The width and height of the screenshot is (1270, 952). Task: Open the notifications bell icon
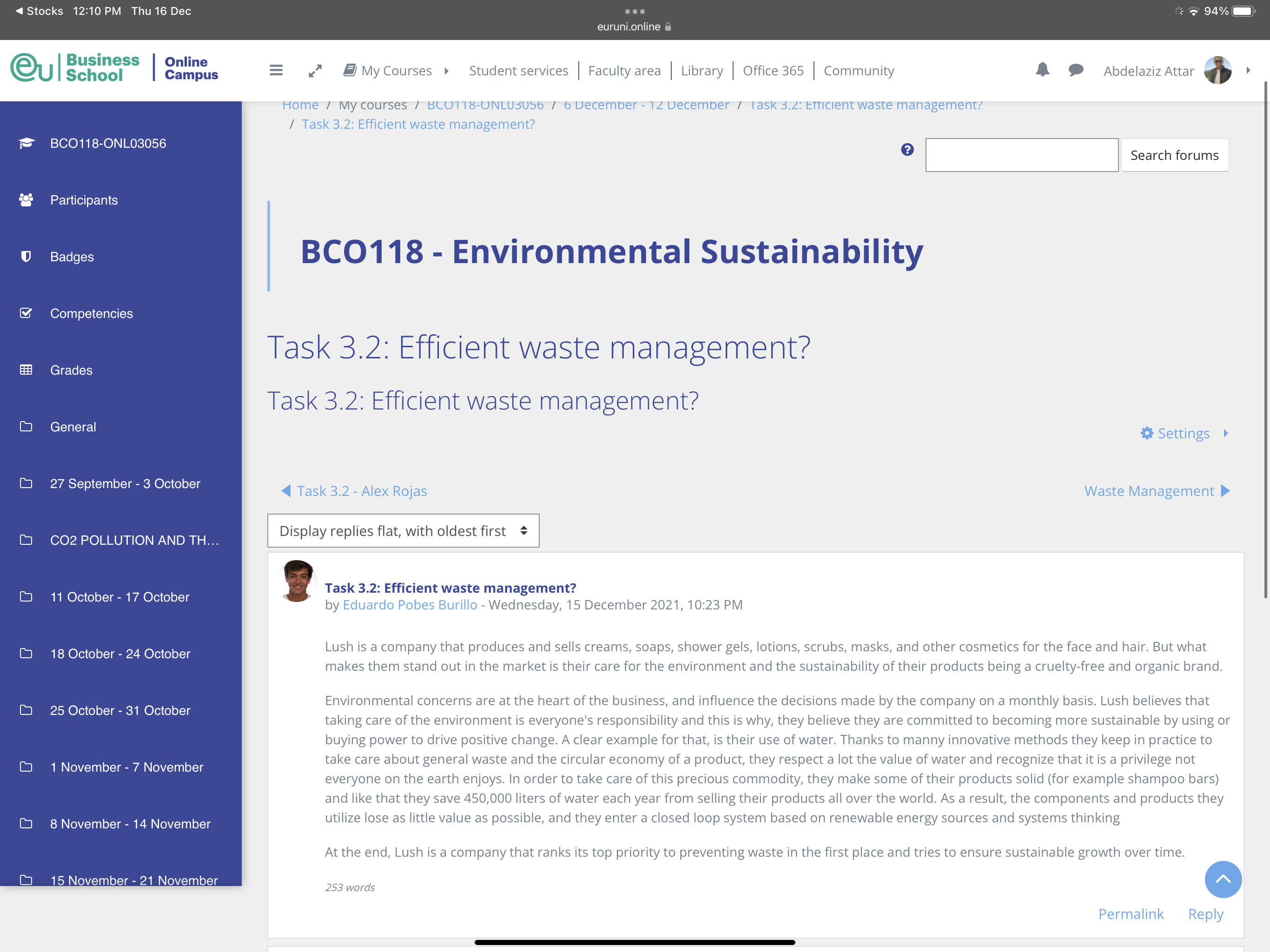[1043, 70]
